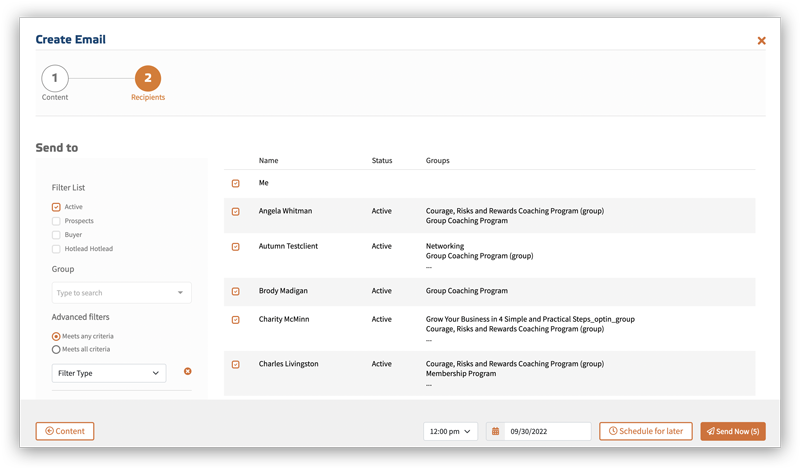The image size is (800, 469).
Task: Select the name Autumn Testclient
Action: 288,246
